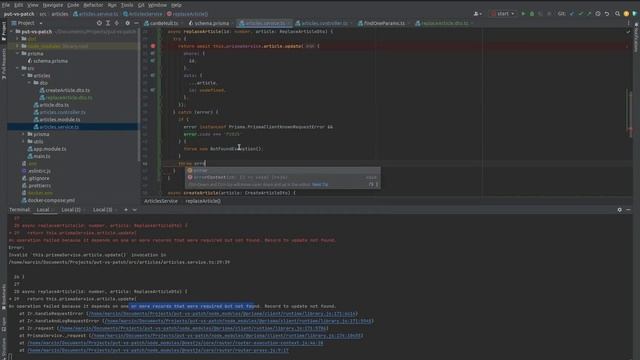Open the Help menu
Image resolution: width=640 pixels, height=360 pixels.
click(176, 5)
